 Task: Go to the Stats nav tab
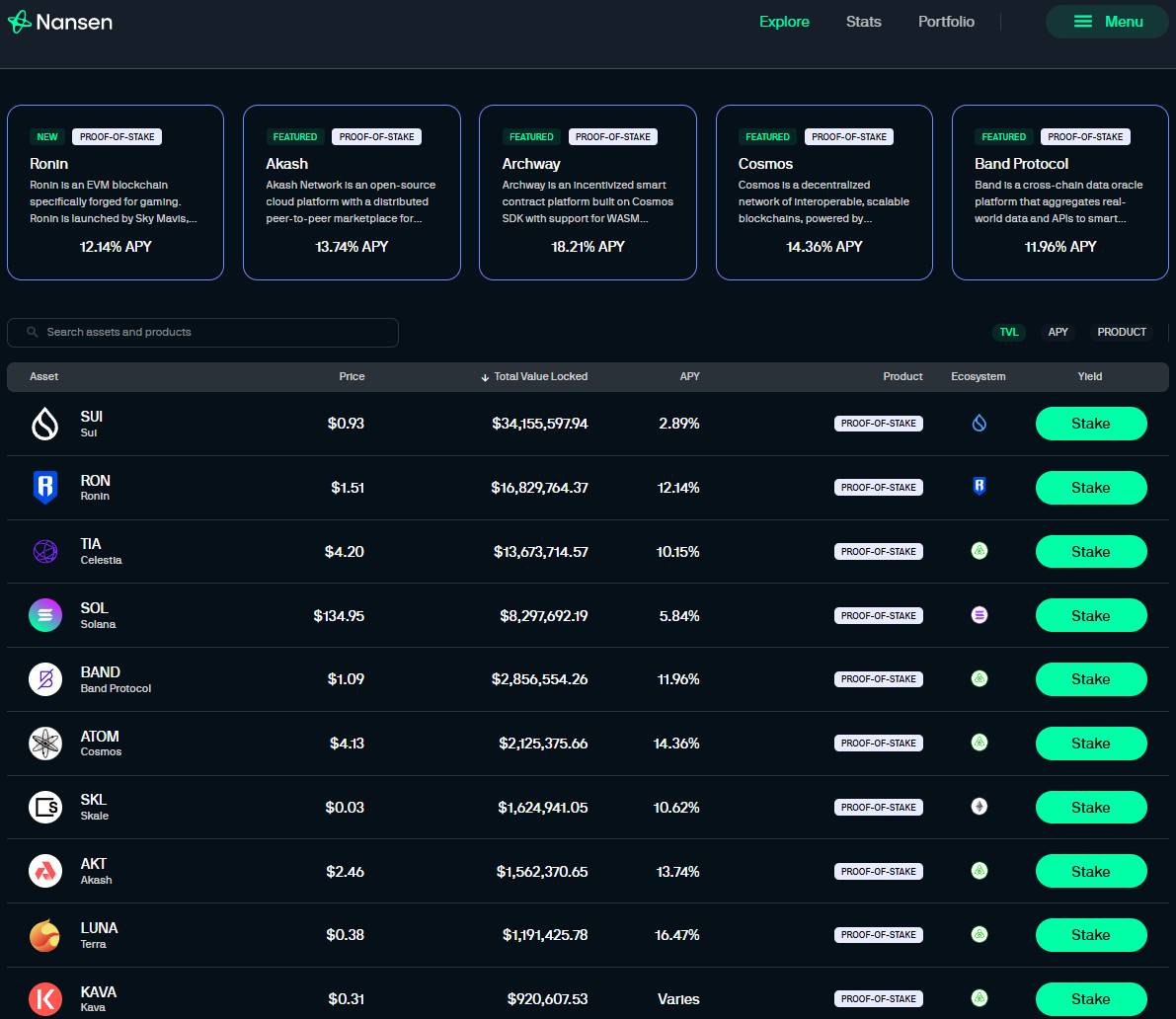(x=863, y=22)
